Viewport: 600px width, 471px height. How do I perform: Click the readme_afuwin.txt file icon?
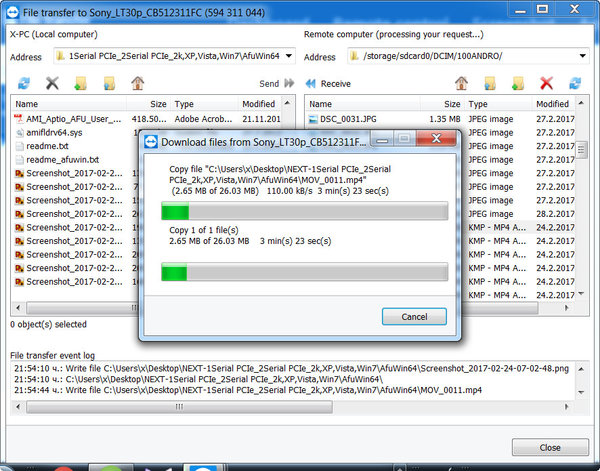click(20, 160)
